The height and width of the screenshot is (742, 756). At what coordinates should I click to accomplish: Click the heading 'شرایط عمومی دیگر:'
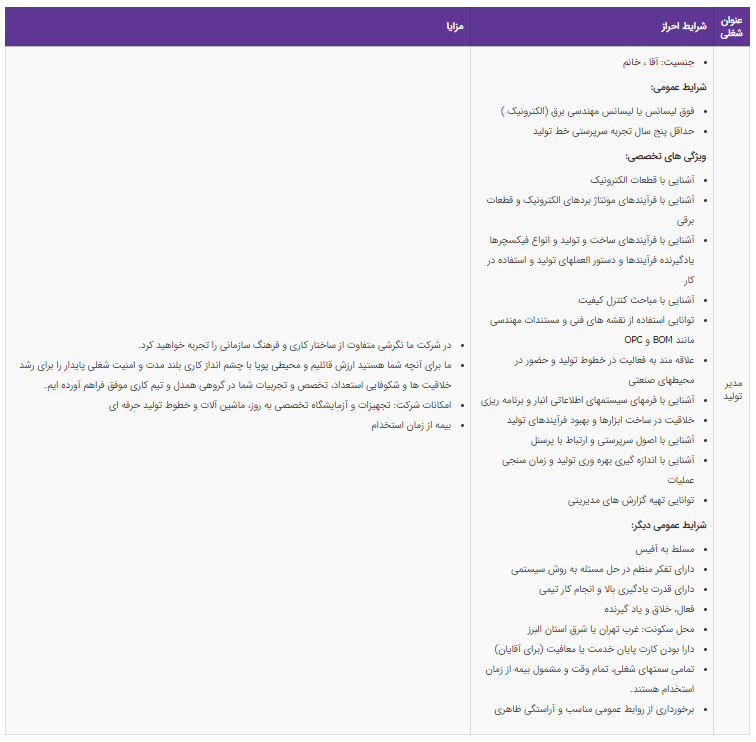[x=669, y=526]
